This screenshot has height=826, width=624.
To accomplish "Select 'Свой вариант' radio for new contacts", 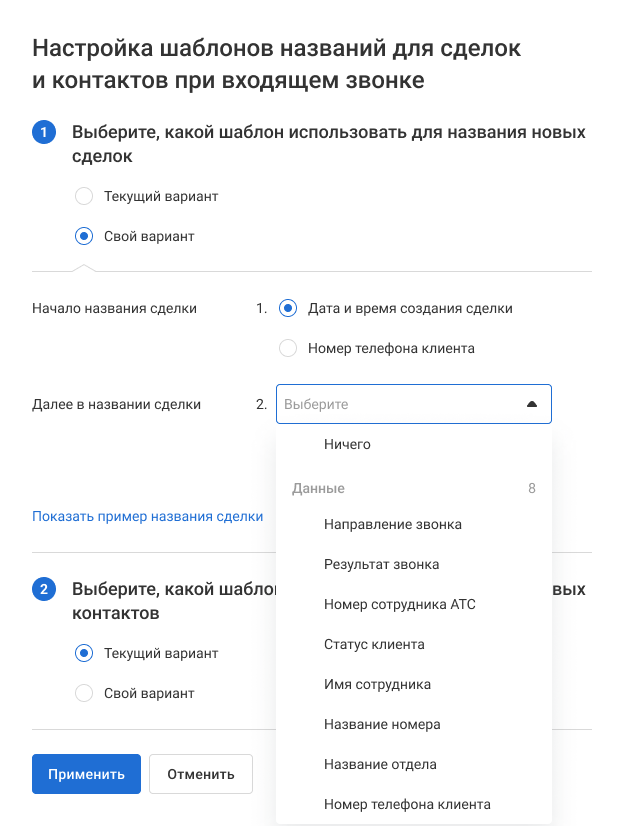I will click(85, 693).
